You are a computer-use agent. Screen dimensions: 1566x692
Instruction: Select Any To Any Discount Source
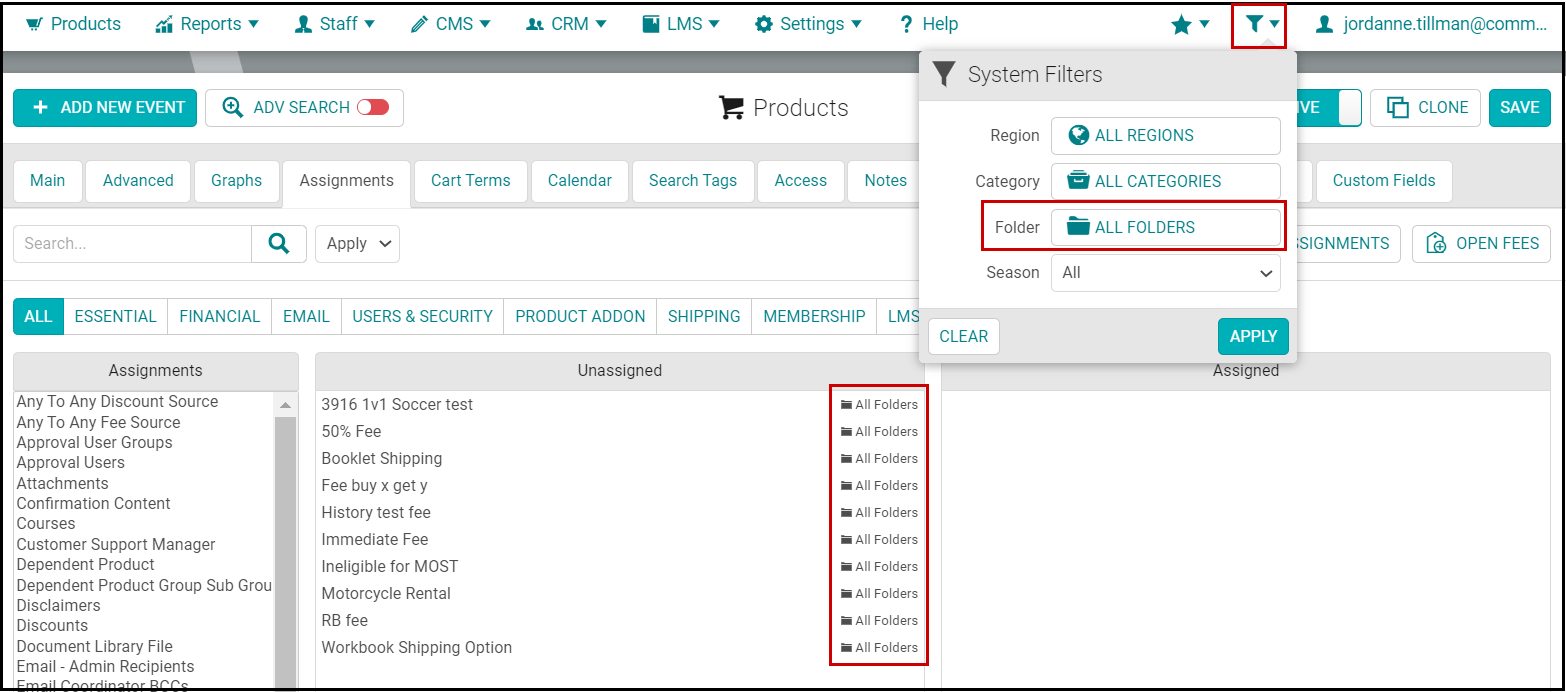117,402
